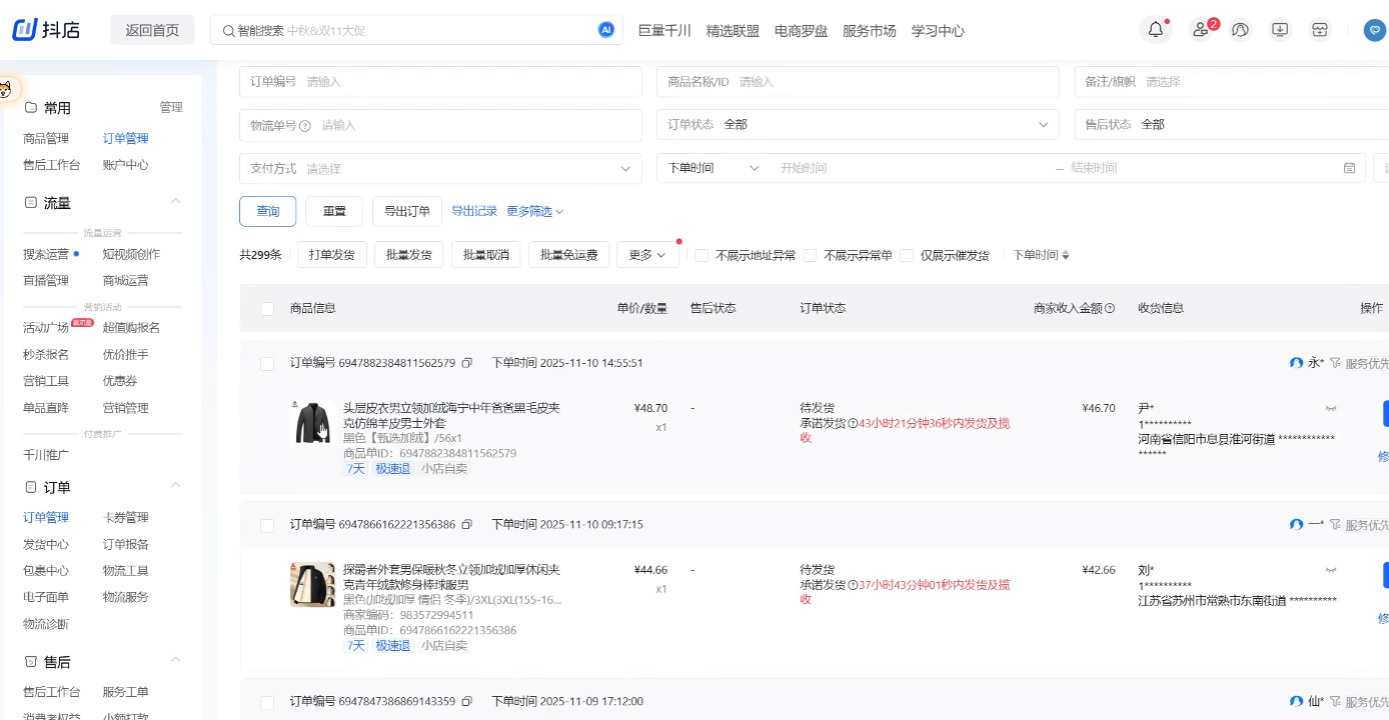
Task: Open the notification bell icon
Action: click(x=1155, y=30)
